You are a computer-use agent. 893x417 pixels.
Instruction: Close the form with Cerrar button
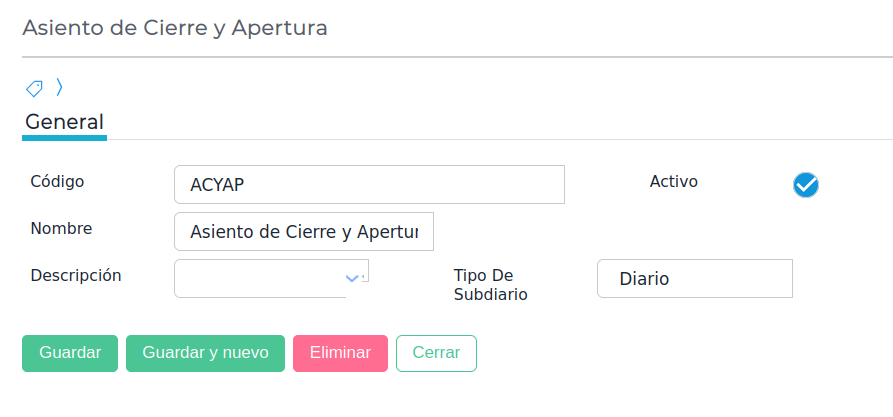point(436,353)
